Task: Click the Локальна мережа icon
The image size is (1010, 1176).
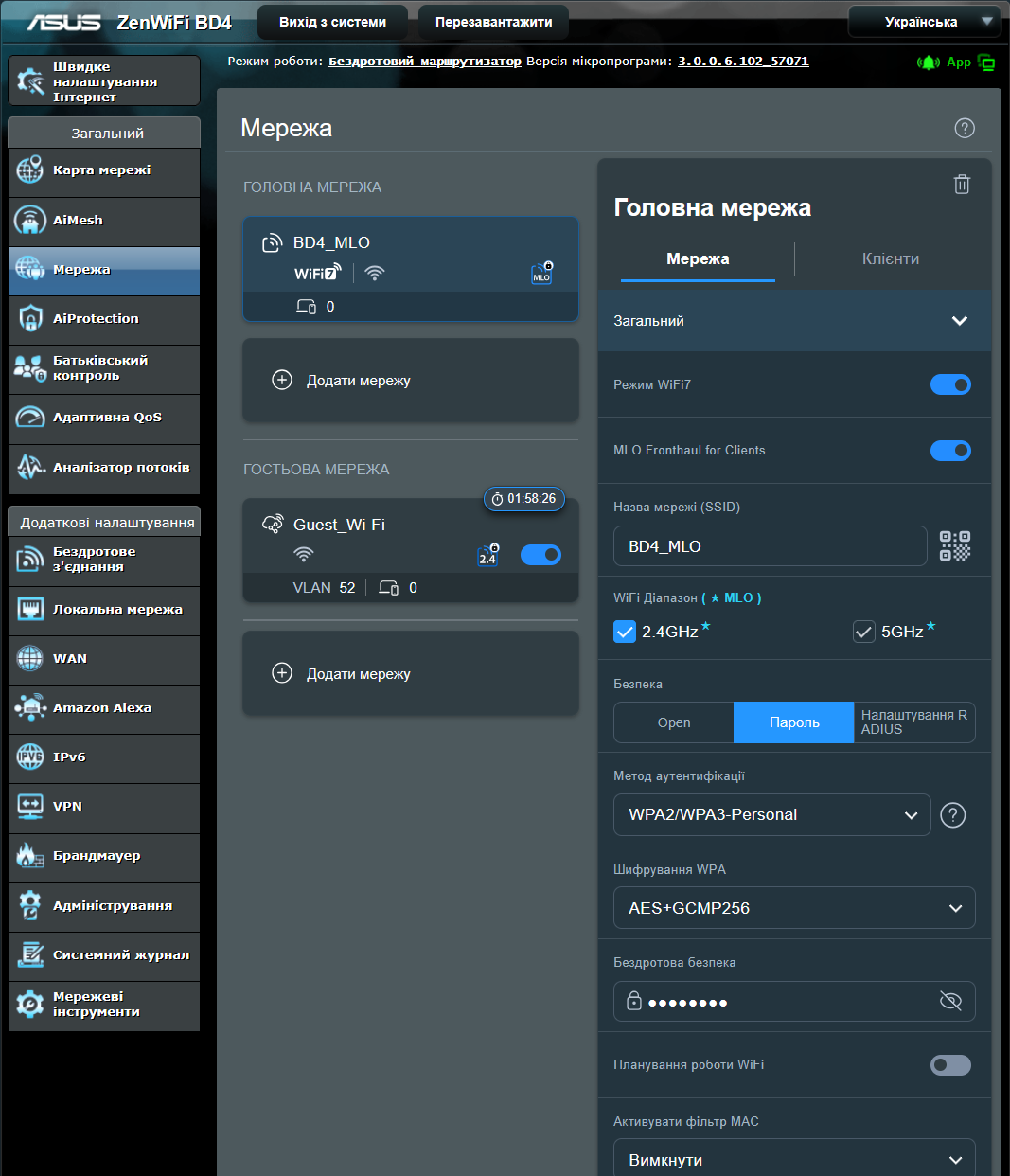Action: (30, 609)
